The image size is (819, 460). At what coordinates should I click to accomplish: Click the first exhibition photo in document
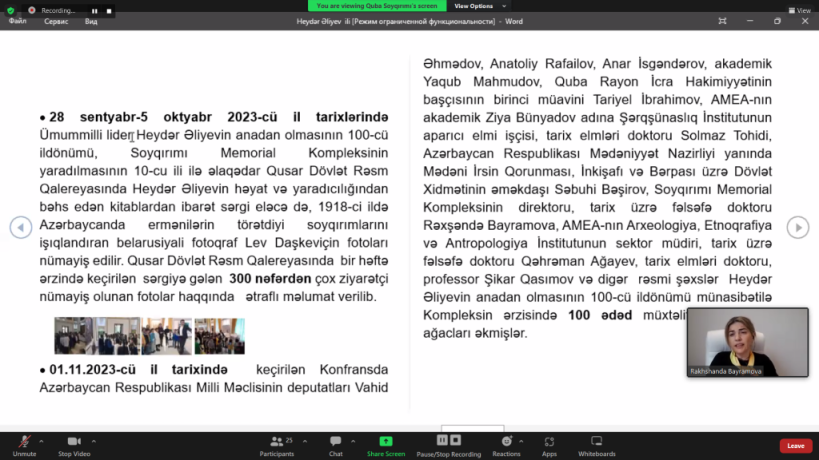(x=74, y=336)
